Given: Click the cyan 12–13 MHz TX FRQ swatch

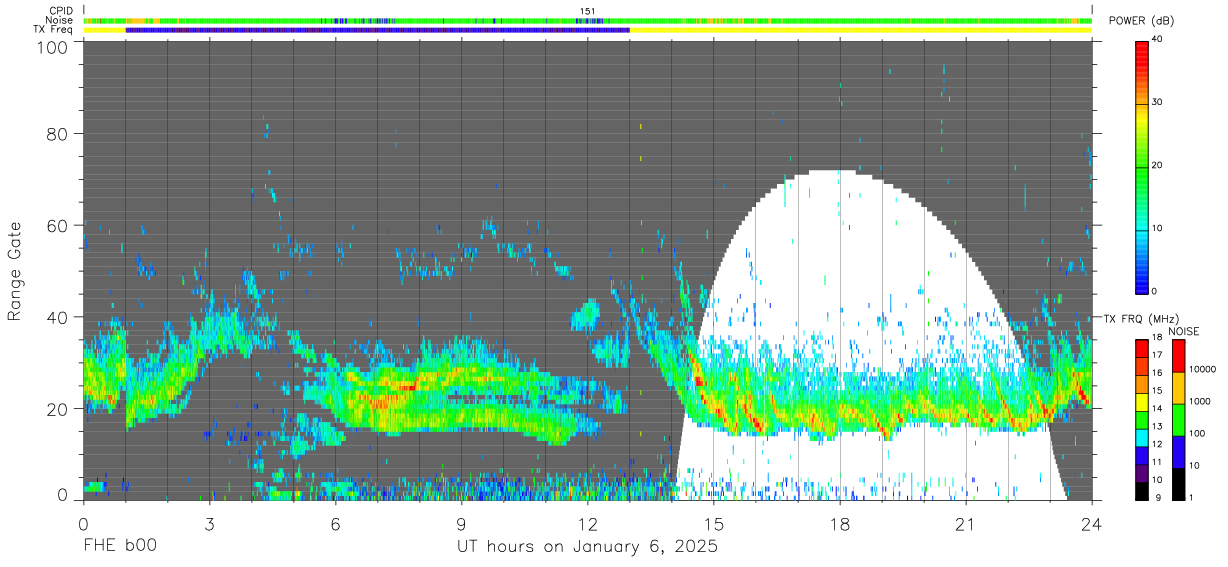Looking at the screenshot, I should [x=1142, y=436].
